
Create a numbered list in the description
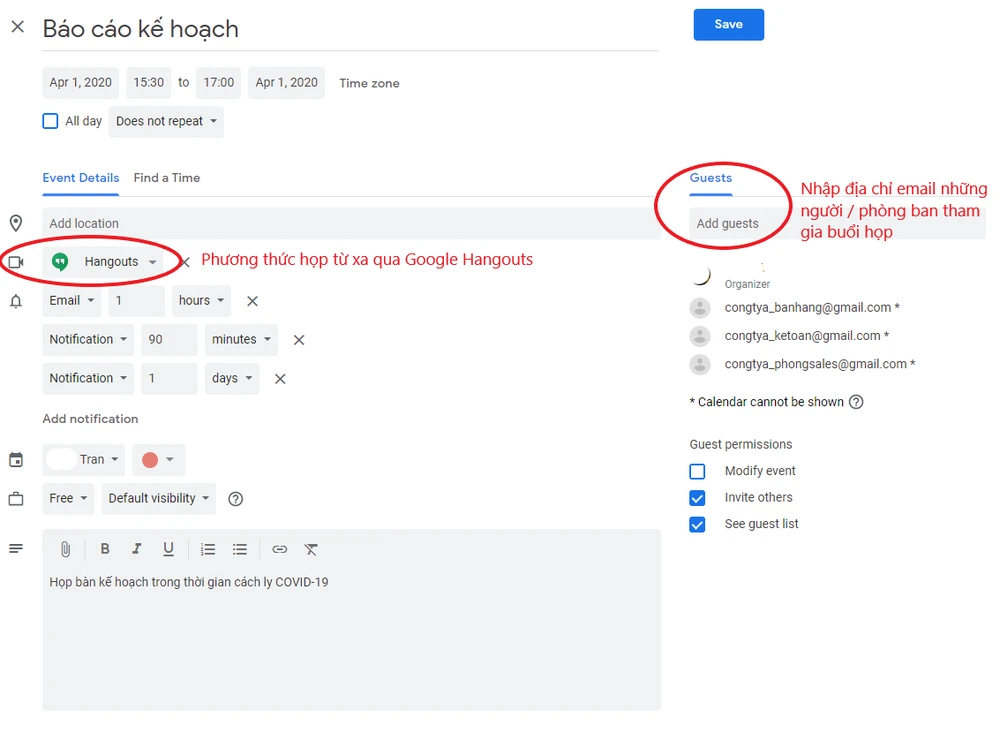point(207,549)
